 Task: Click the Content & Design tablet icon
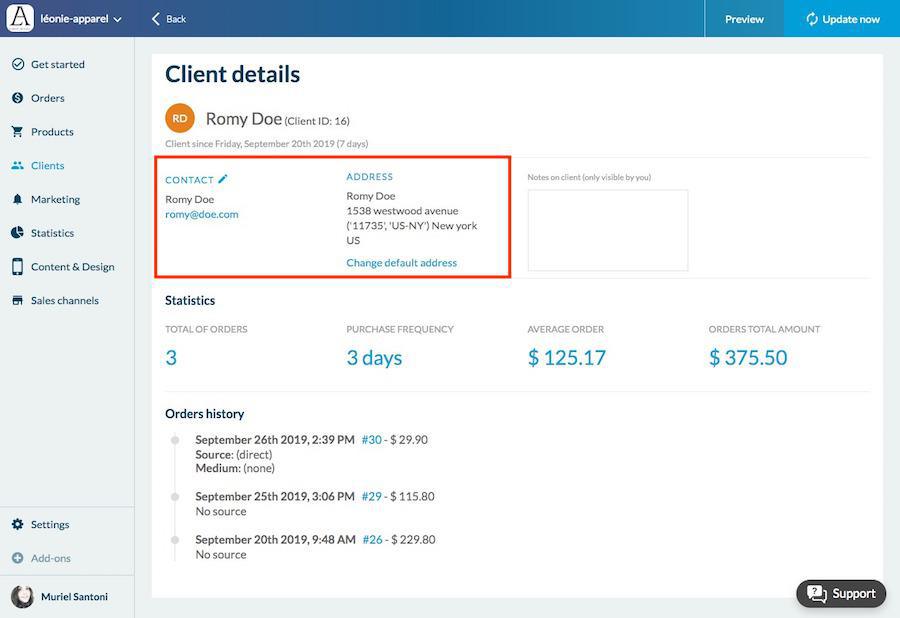[17, 267]
